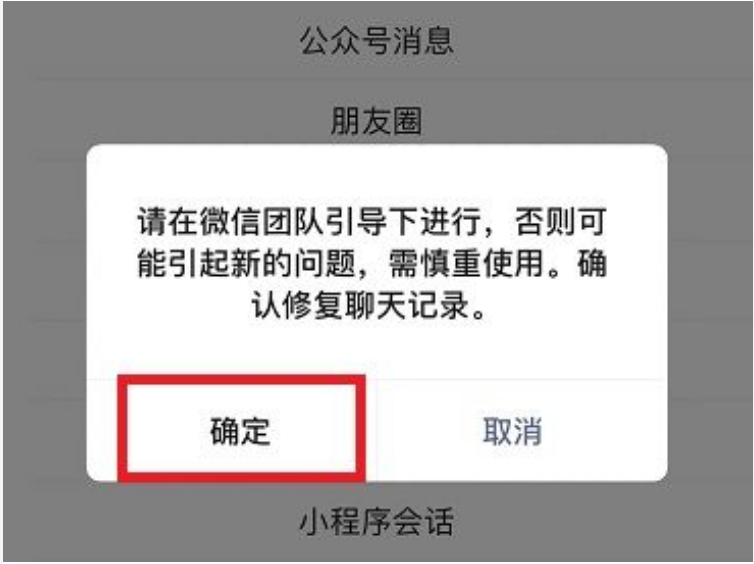
Task: Tap the blue 取消 cancel text
Action: pyautogui.click(x=513, y=430)
